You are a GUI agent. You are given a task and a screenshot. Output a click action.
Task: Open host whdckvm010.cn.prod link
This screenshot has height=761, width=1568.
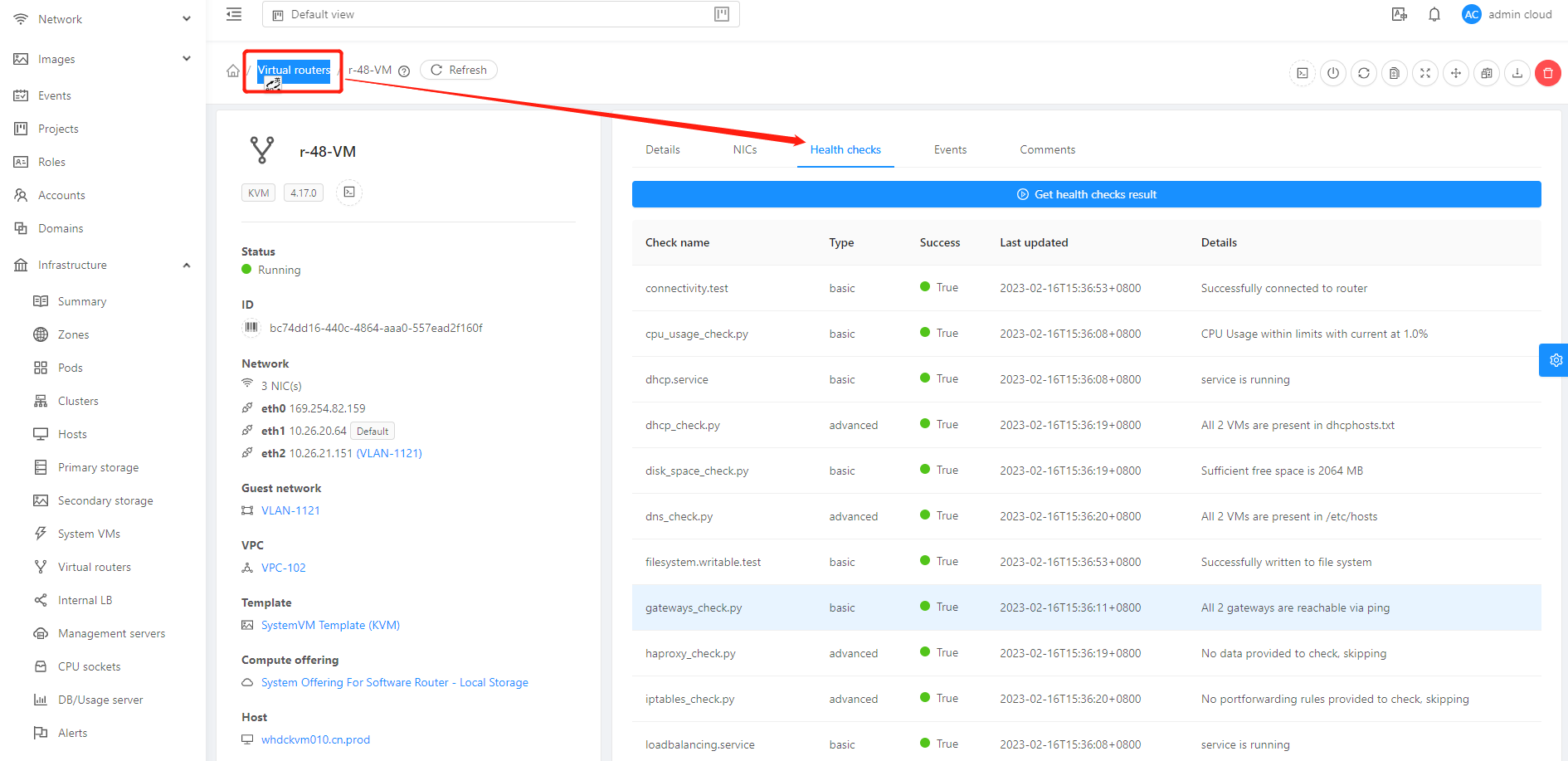(315, 739)
